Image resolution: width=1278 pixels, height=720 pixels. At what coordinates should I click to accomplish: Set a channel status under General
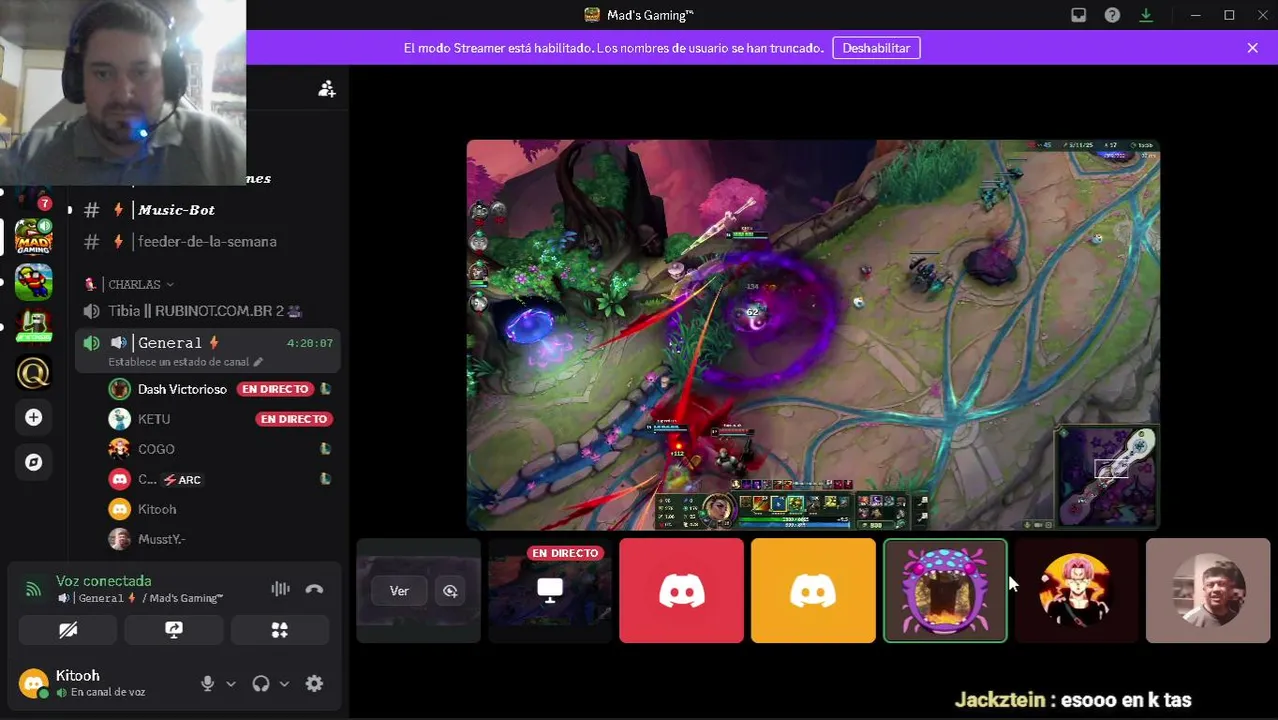tap(185, 362)
